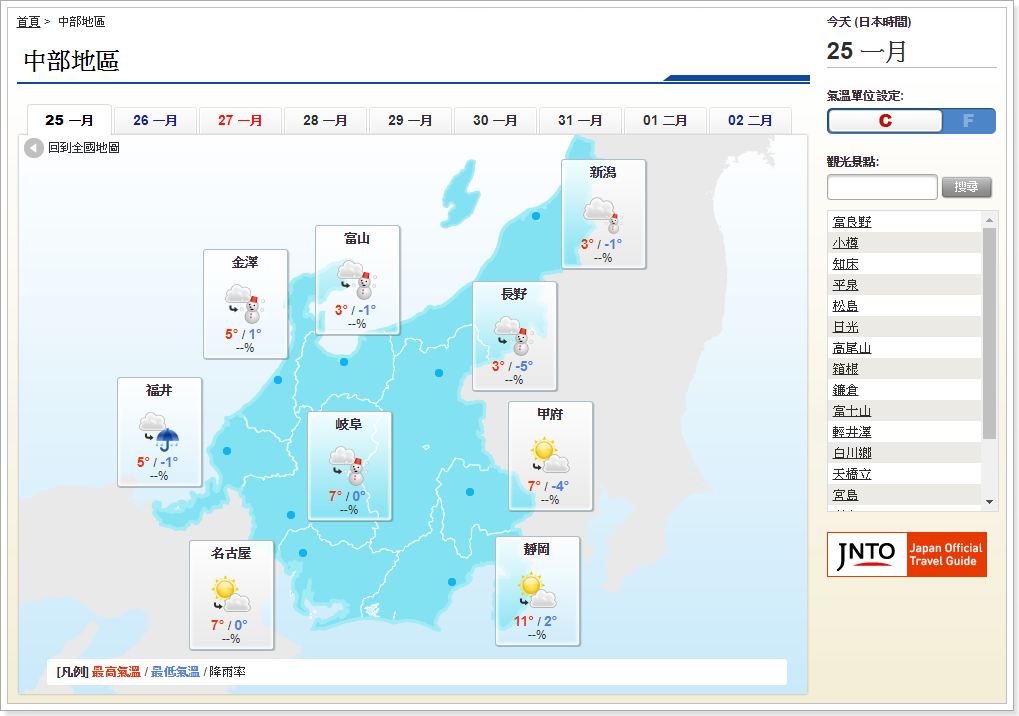Open the JNTO Japan Official Travel Guide banner
Viewport: 1019px width, 716px height.
coord(906,554)
